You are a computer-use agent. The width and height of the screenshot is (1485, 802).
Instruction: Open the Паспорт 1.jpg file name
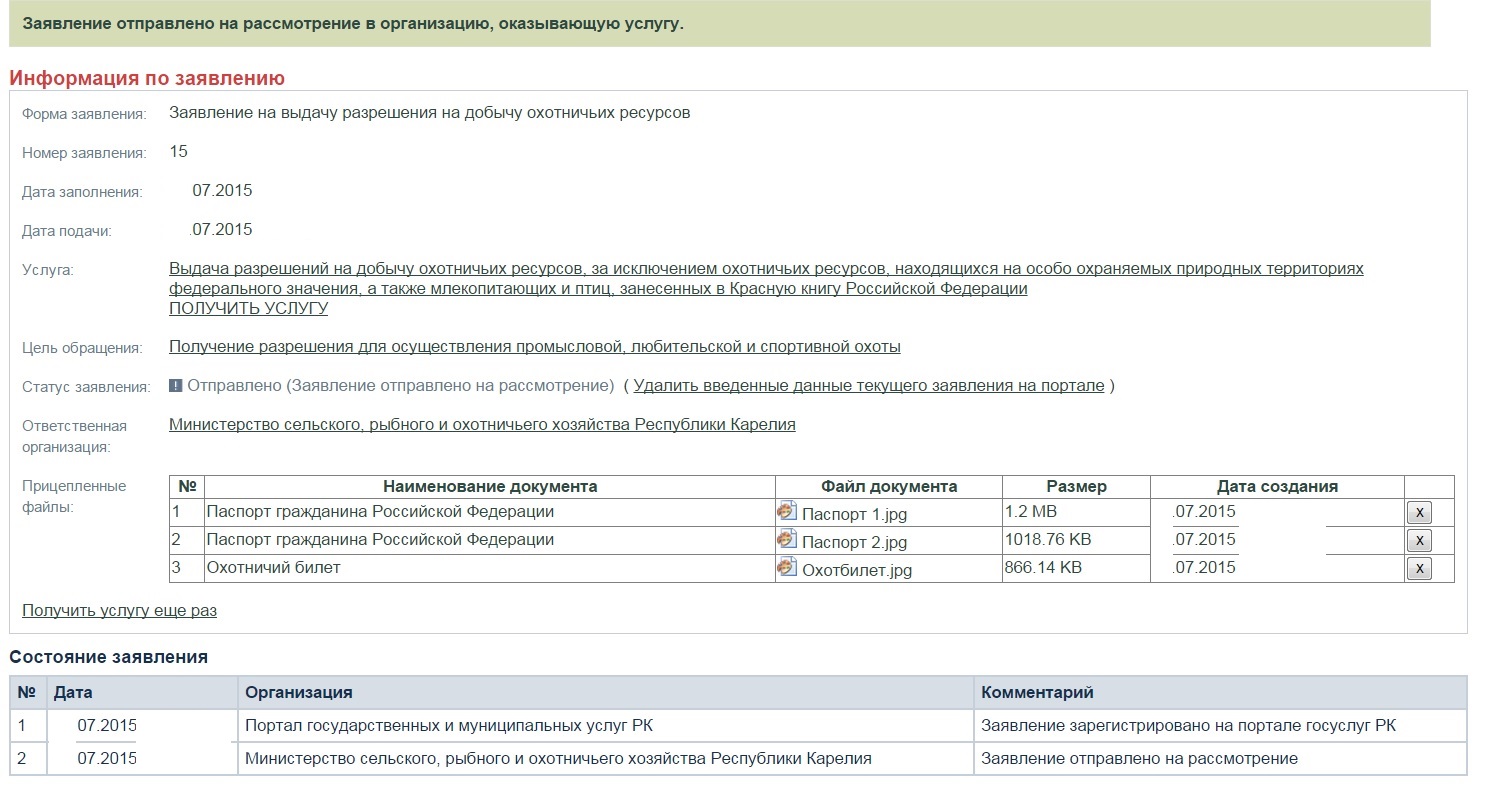pyautogui.click(x=854, y=515)
